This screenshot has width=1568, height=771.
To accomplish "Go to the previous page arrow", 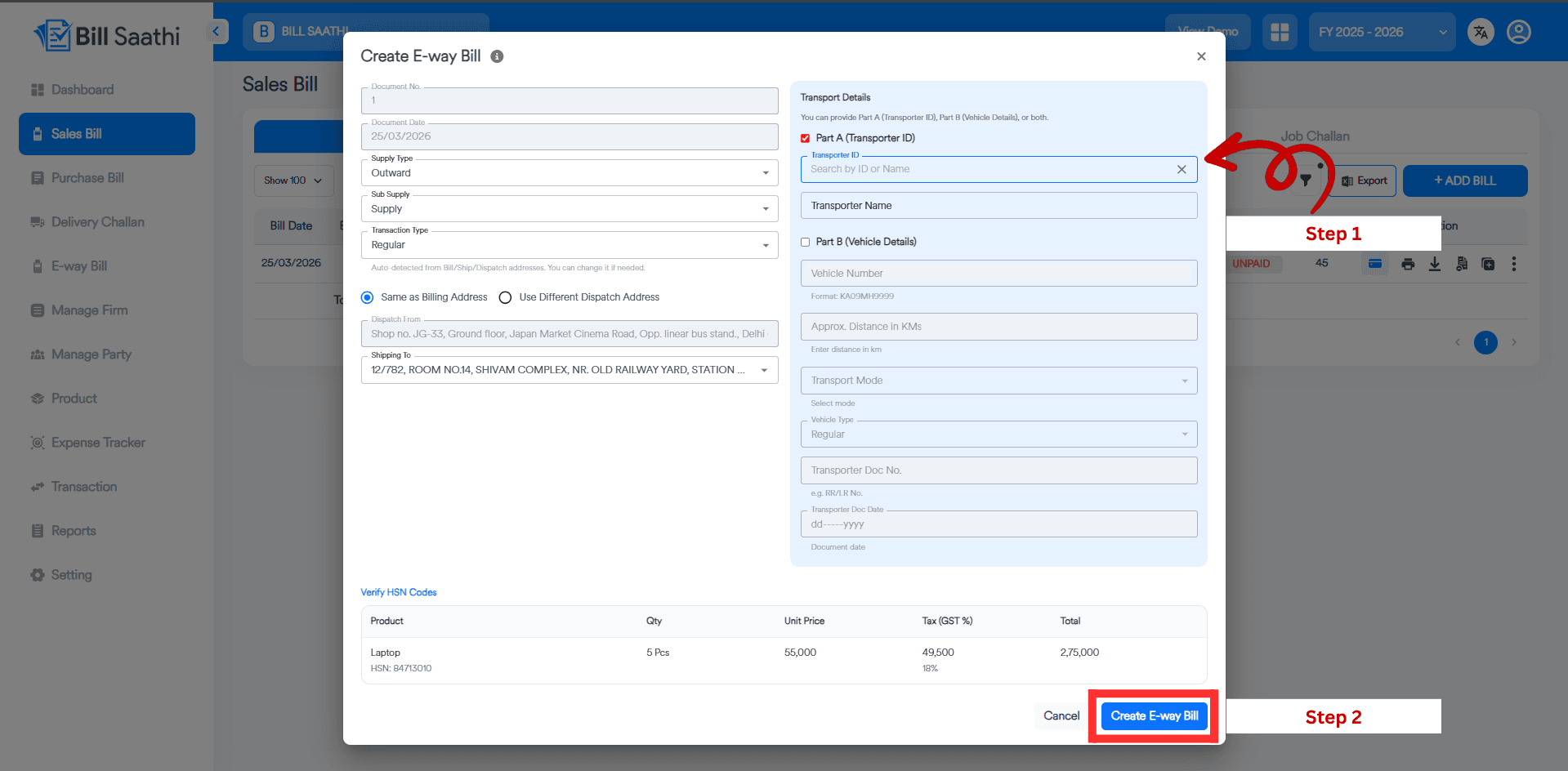I will pos(1458,342).
